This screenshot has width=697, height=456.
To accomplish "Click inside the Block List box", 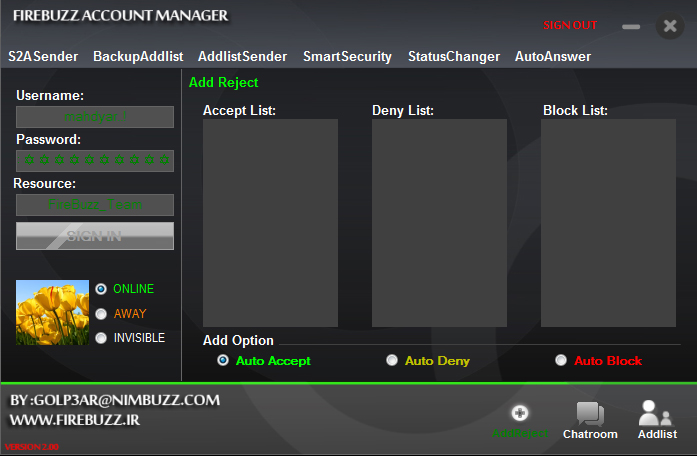I will [608, 223].
